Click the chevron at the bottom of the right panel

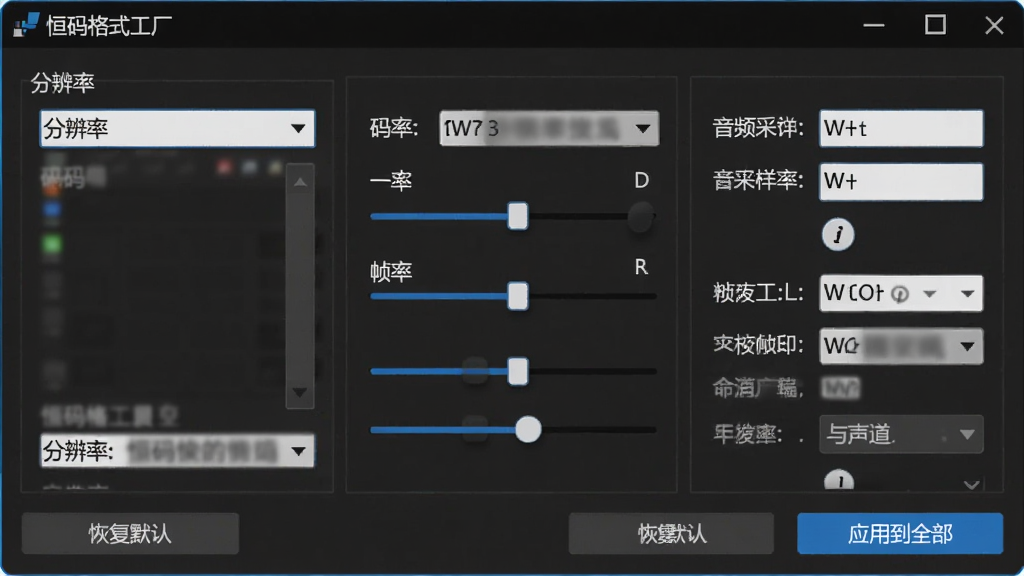click(x=972, y=485)
